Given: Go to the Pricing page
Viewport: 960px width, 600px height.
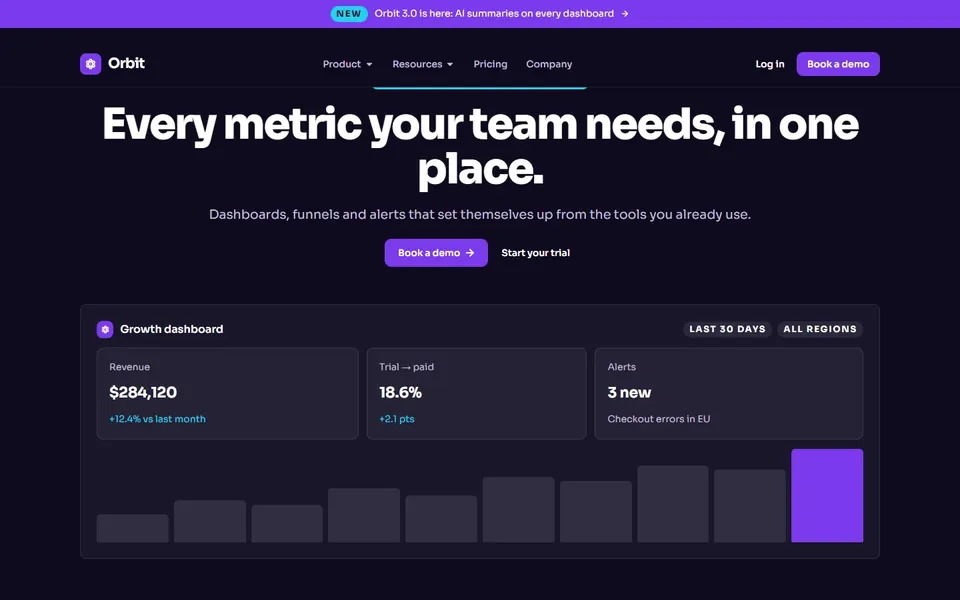Looking at the screenshot, I should coord(490,64).
